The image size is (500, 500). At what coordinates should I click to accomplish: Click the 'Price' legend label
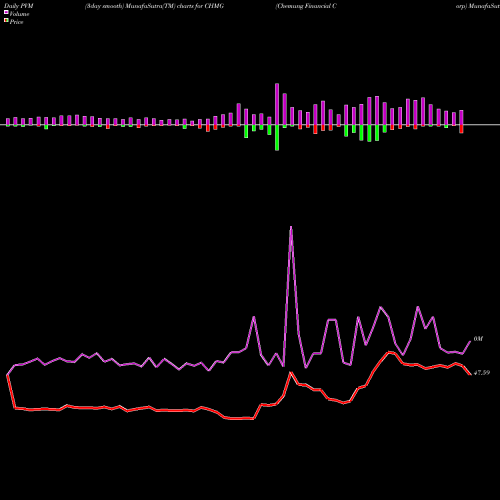click(16, 22)
